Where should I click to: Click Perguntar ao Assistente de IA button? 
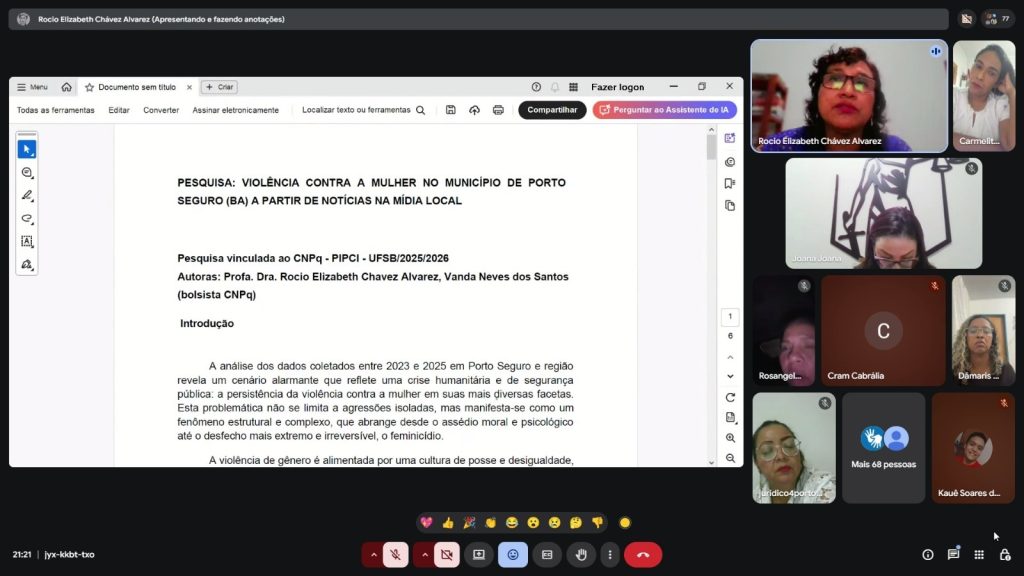coord(664,110)
